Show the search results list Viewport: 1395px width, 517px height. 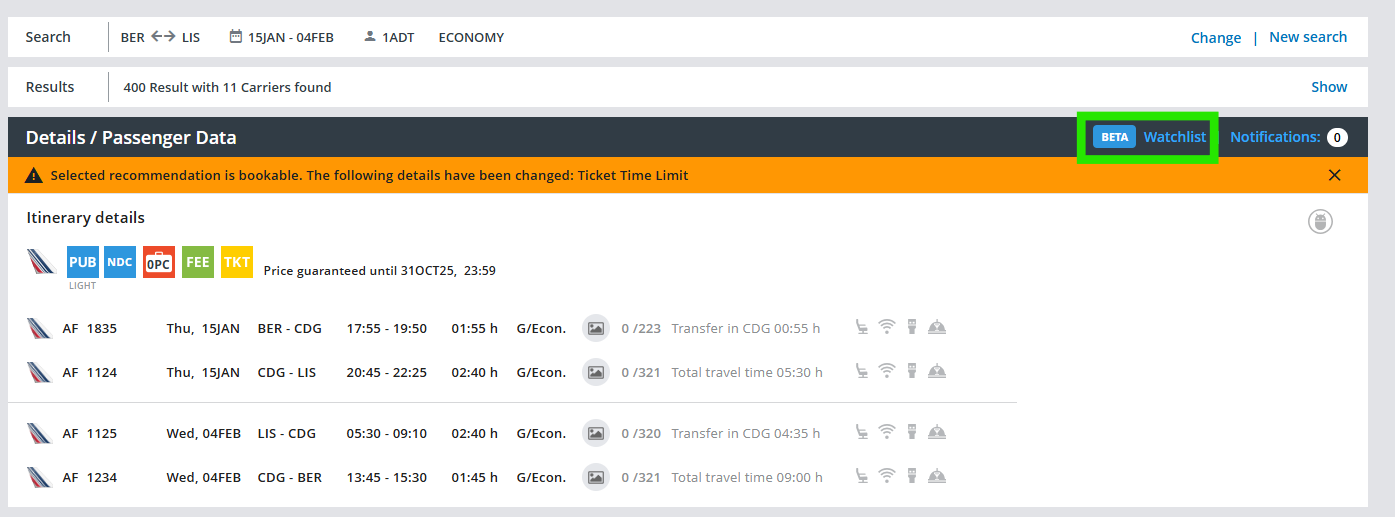tap(1329, 87)
